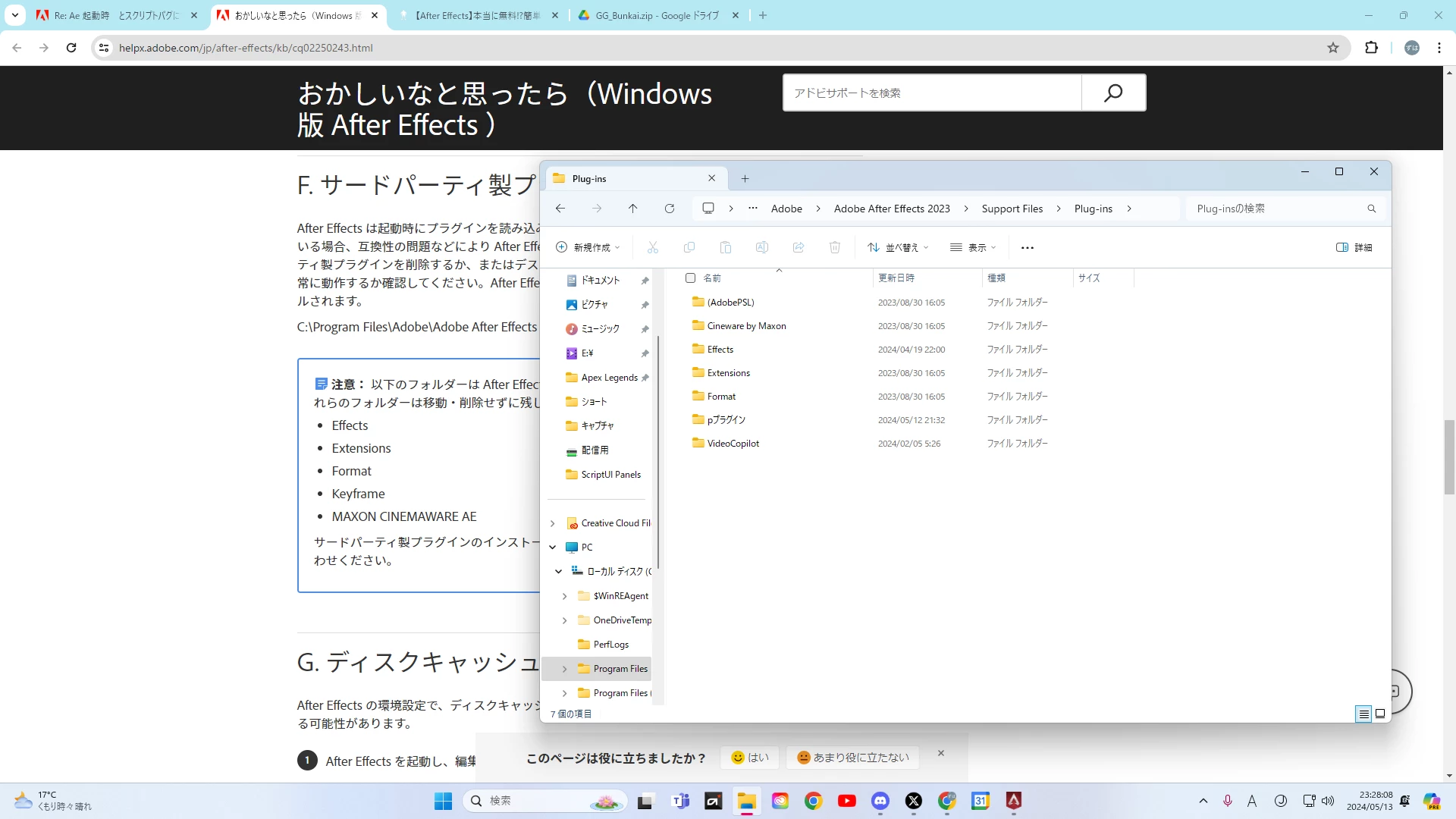Click the Explorer back arrow
This screenshot has height=819, width=1456.
560,209
